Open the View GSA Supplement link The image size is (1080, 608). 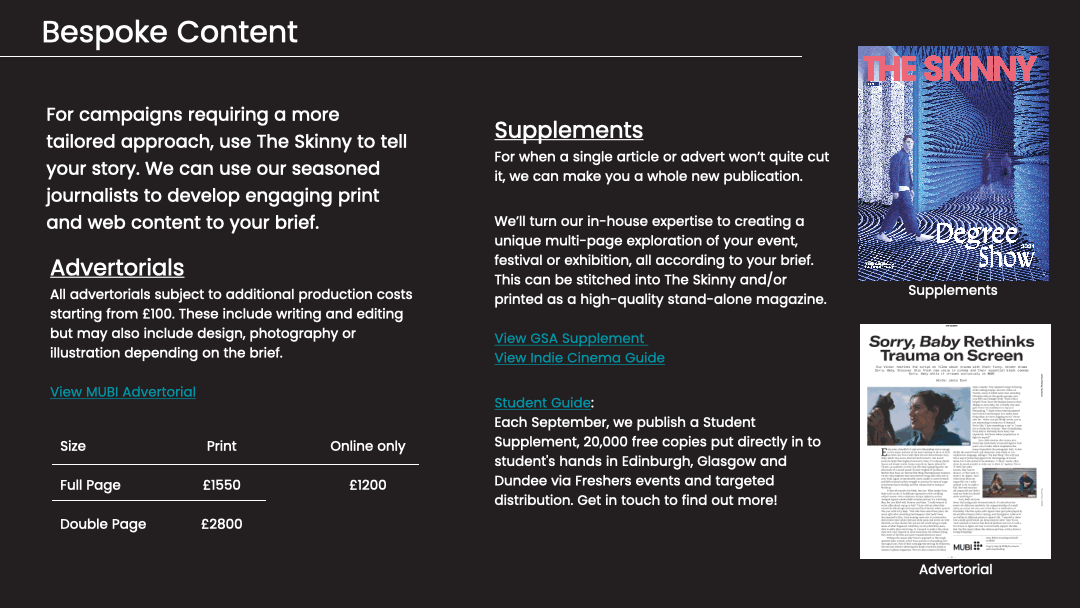tap(570, 338)
